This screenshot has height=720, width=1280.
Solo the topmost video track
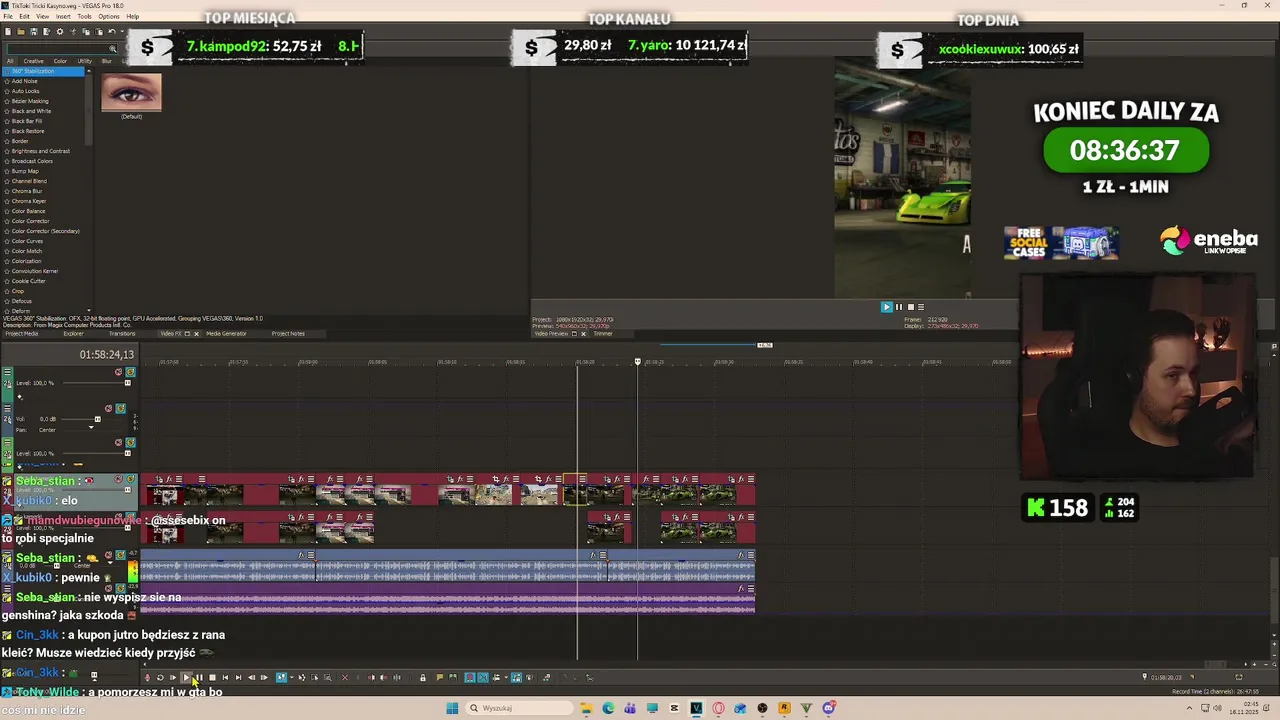point(131,372)
